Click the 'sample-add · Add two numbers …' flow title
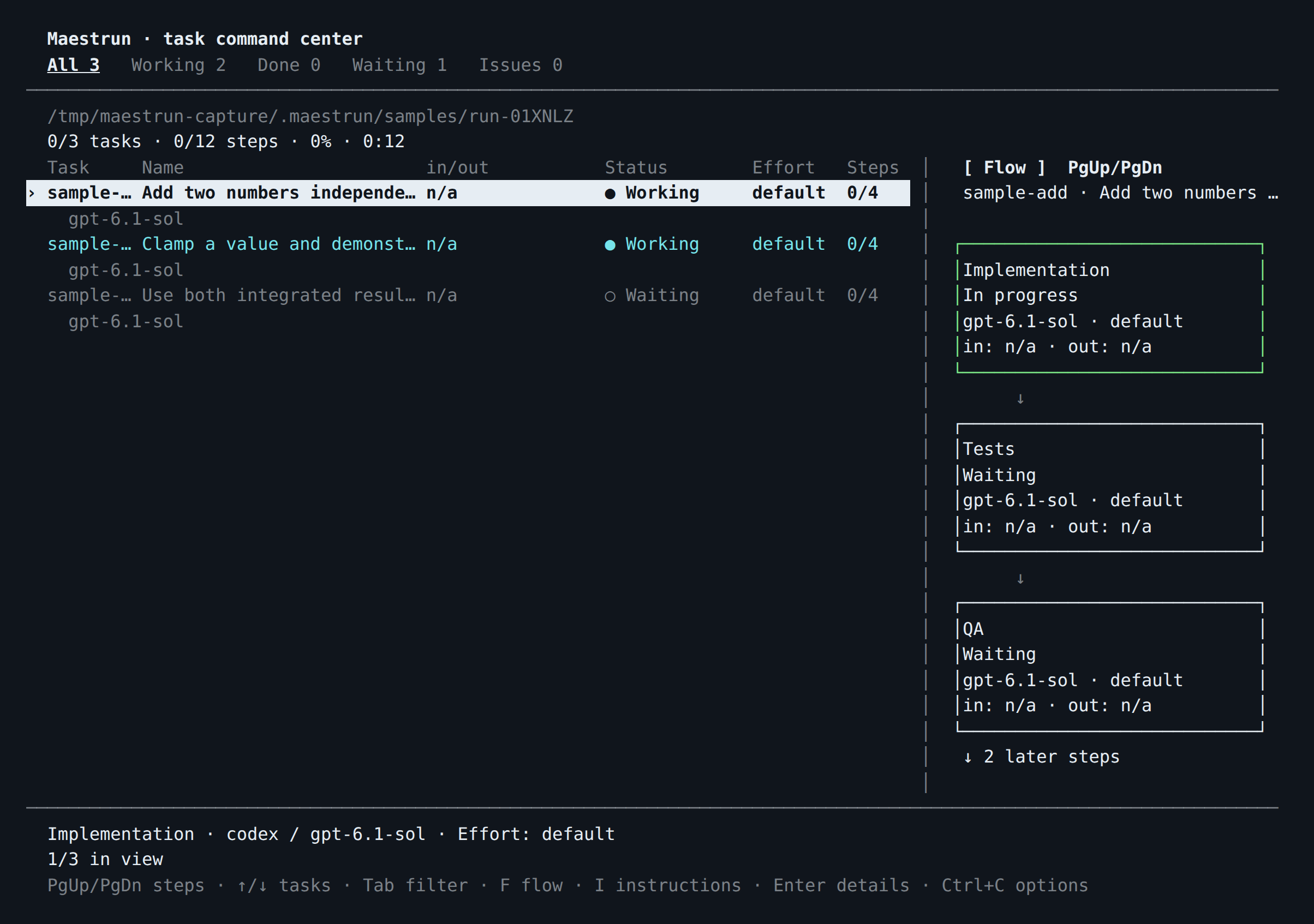1314x924 pixels. 1121,194
